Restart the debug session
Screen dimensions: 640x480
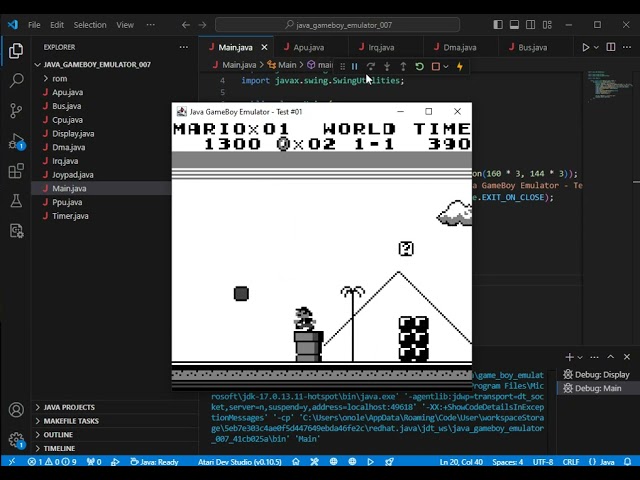point(419,66)
